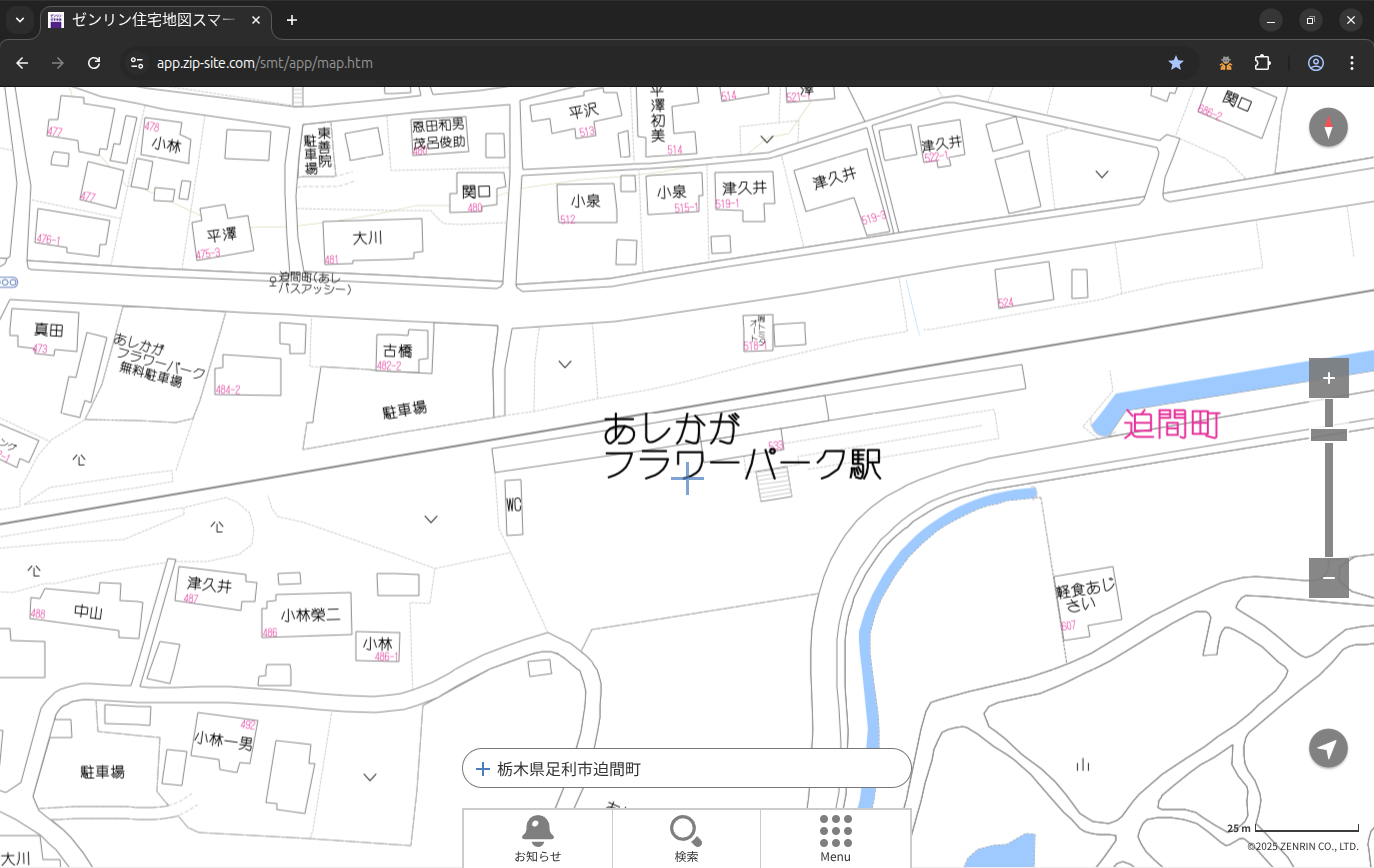Click the zoom level slider handle
The image size is (1374, 868).
pyautogui.click(x=1328, y=435)
